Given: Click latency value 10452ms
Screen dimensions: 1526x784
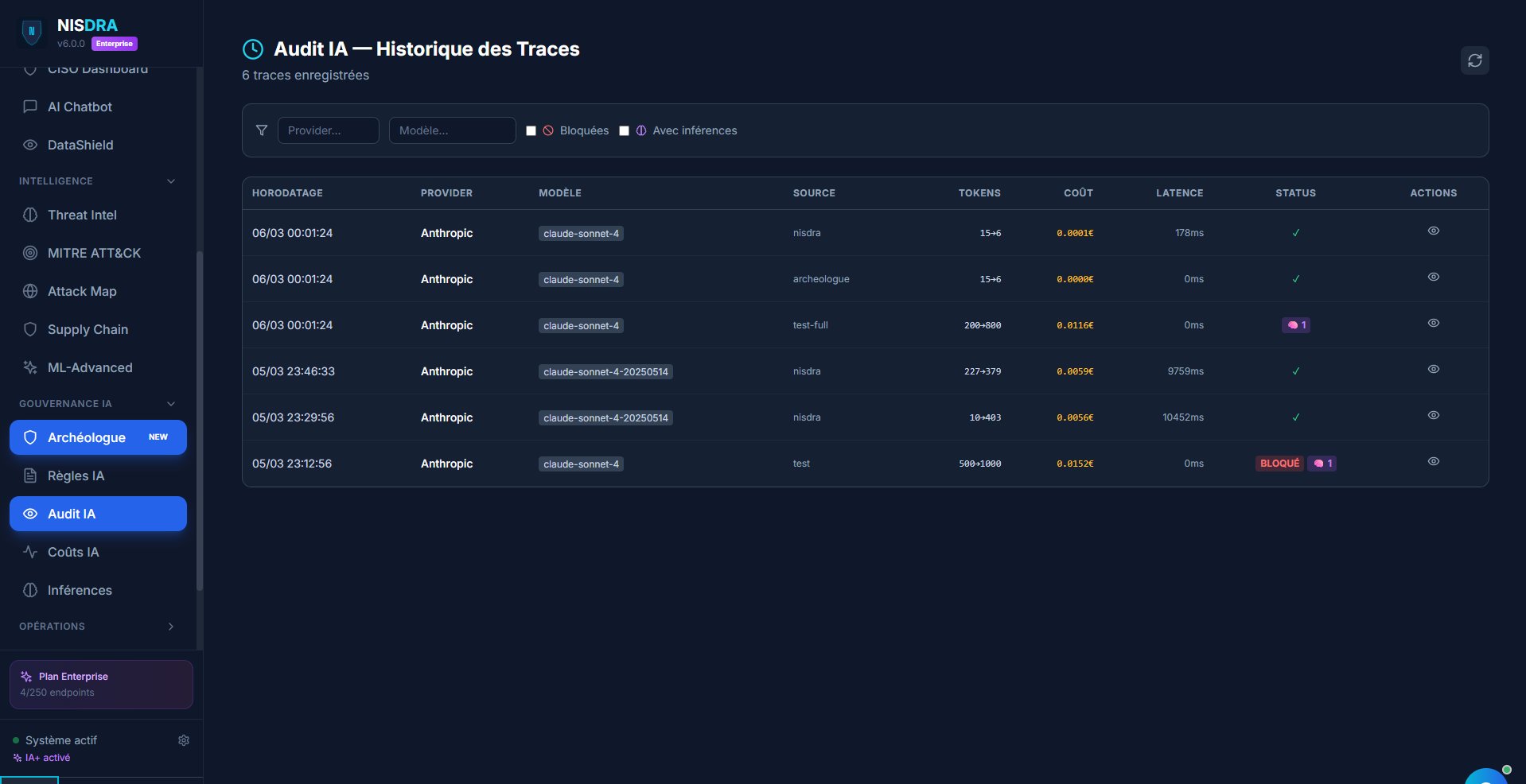Looking at the screenshot, I should click(1183, 417).
